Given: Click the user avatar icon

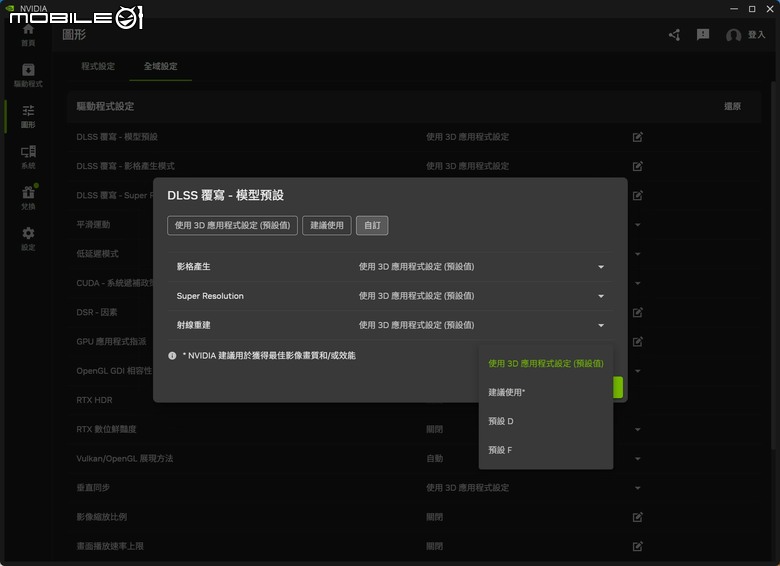Looking at the screenshot, I should [x=733, y=35].
